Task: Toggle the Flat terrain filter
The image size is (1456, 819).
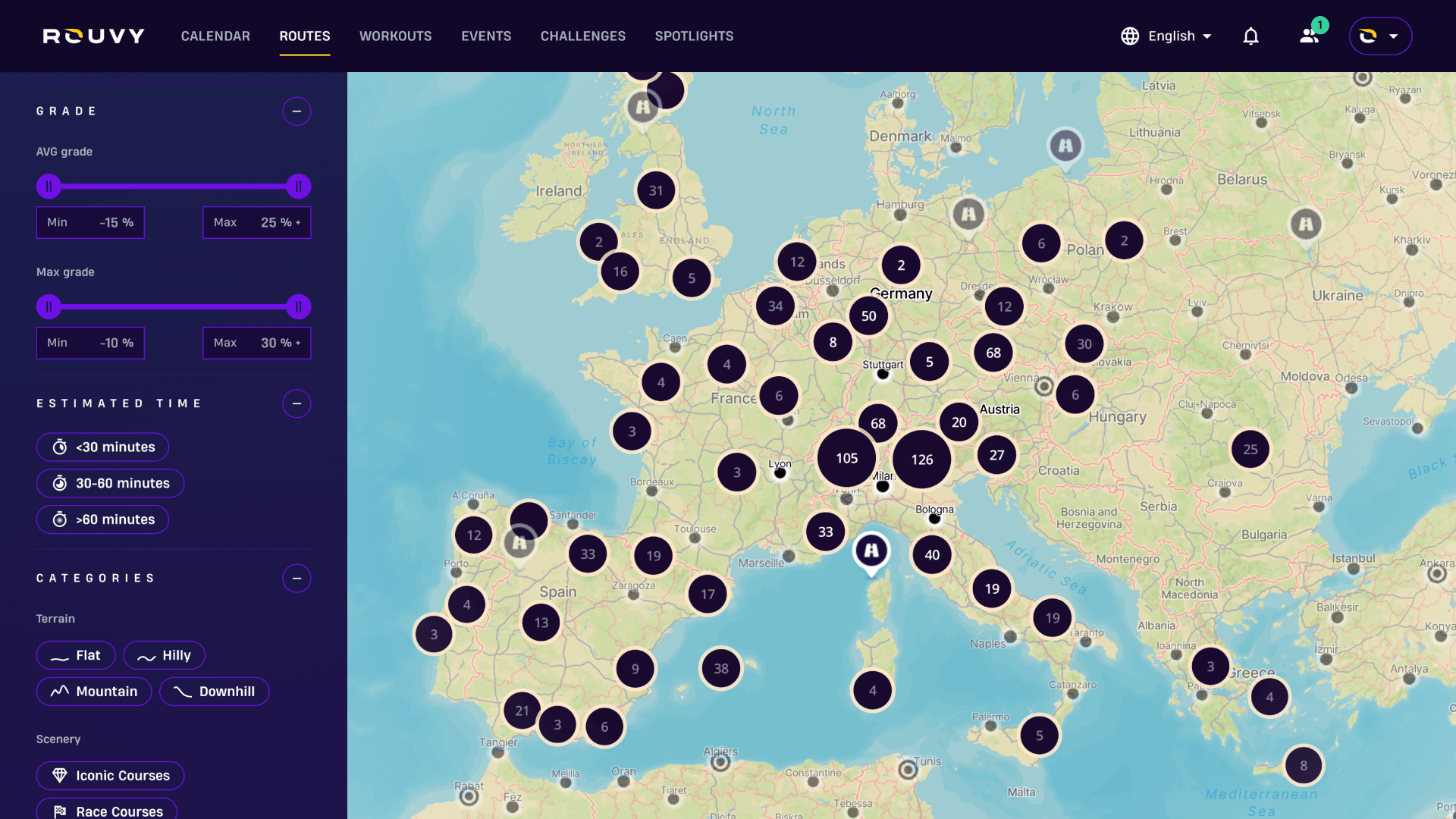Action: click(x=76, y=655)
